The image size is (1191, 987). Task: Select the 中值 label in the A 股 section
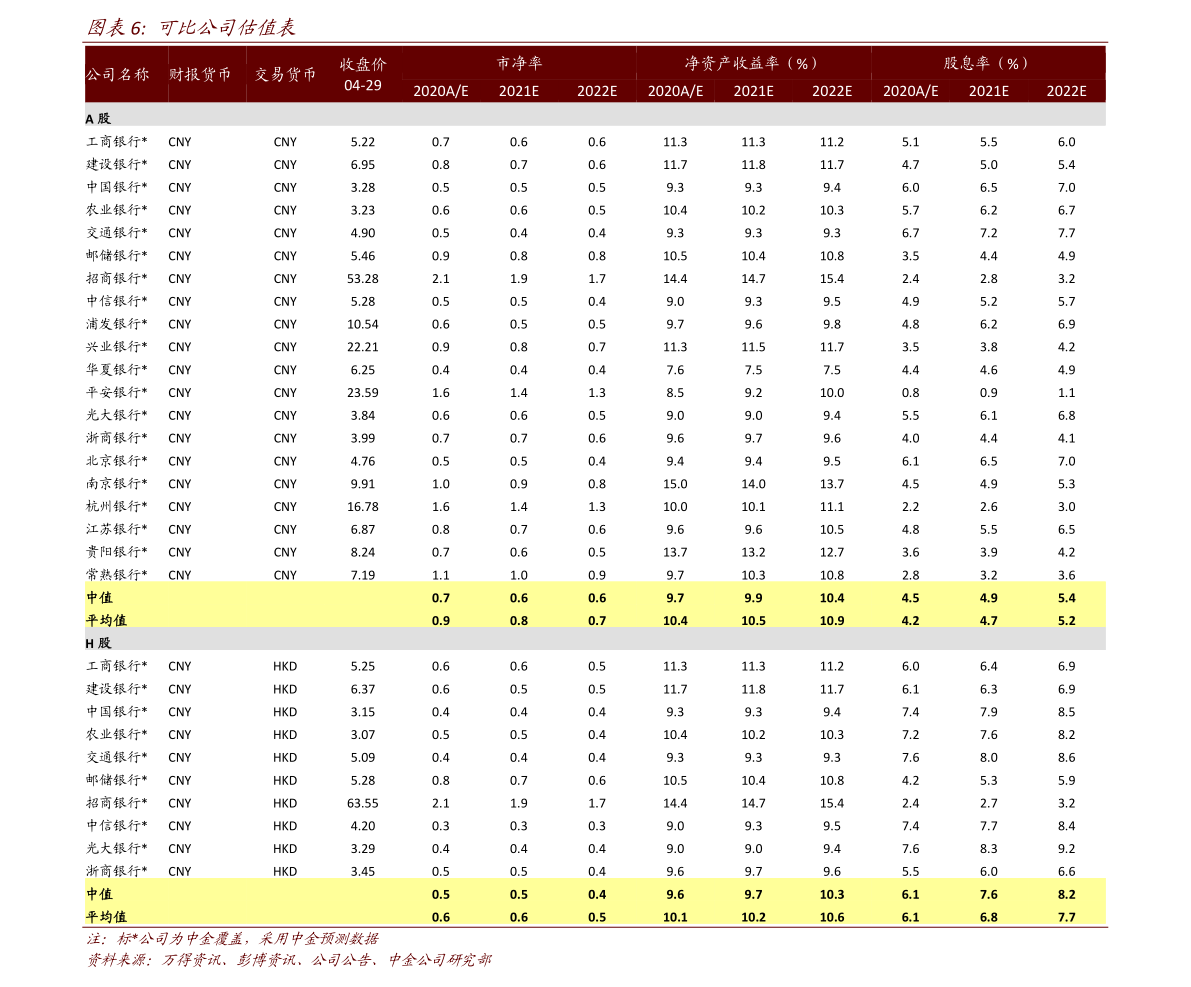(99, 597)
